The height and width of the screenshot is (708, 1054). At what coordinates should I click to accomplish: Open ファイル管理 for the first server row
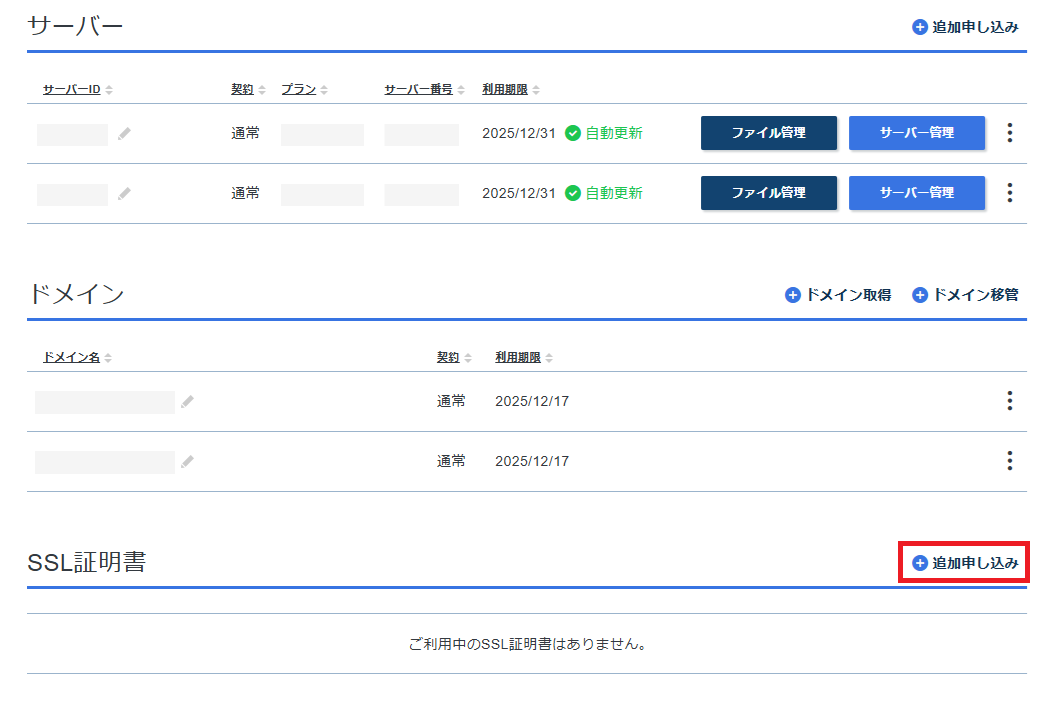(769, 133)
